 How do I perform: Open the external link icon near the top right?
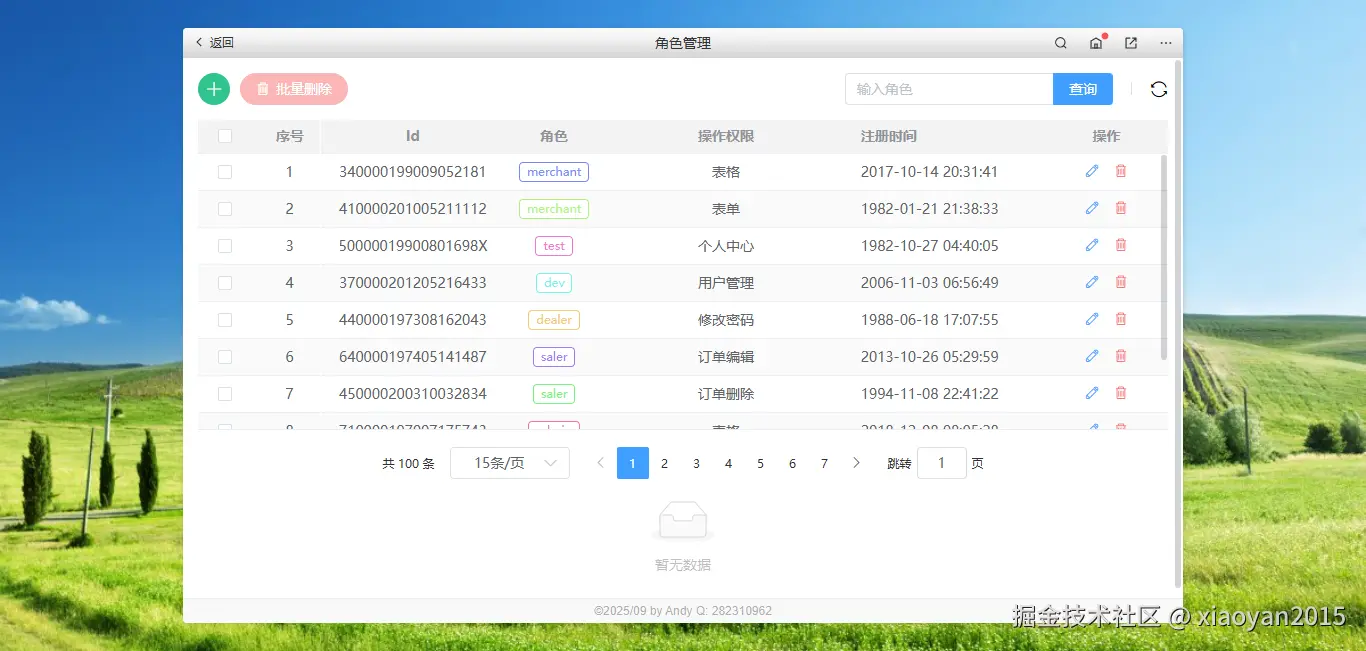[1130, 43]
